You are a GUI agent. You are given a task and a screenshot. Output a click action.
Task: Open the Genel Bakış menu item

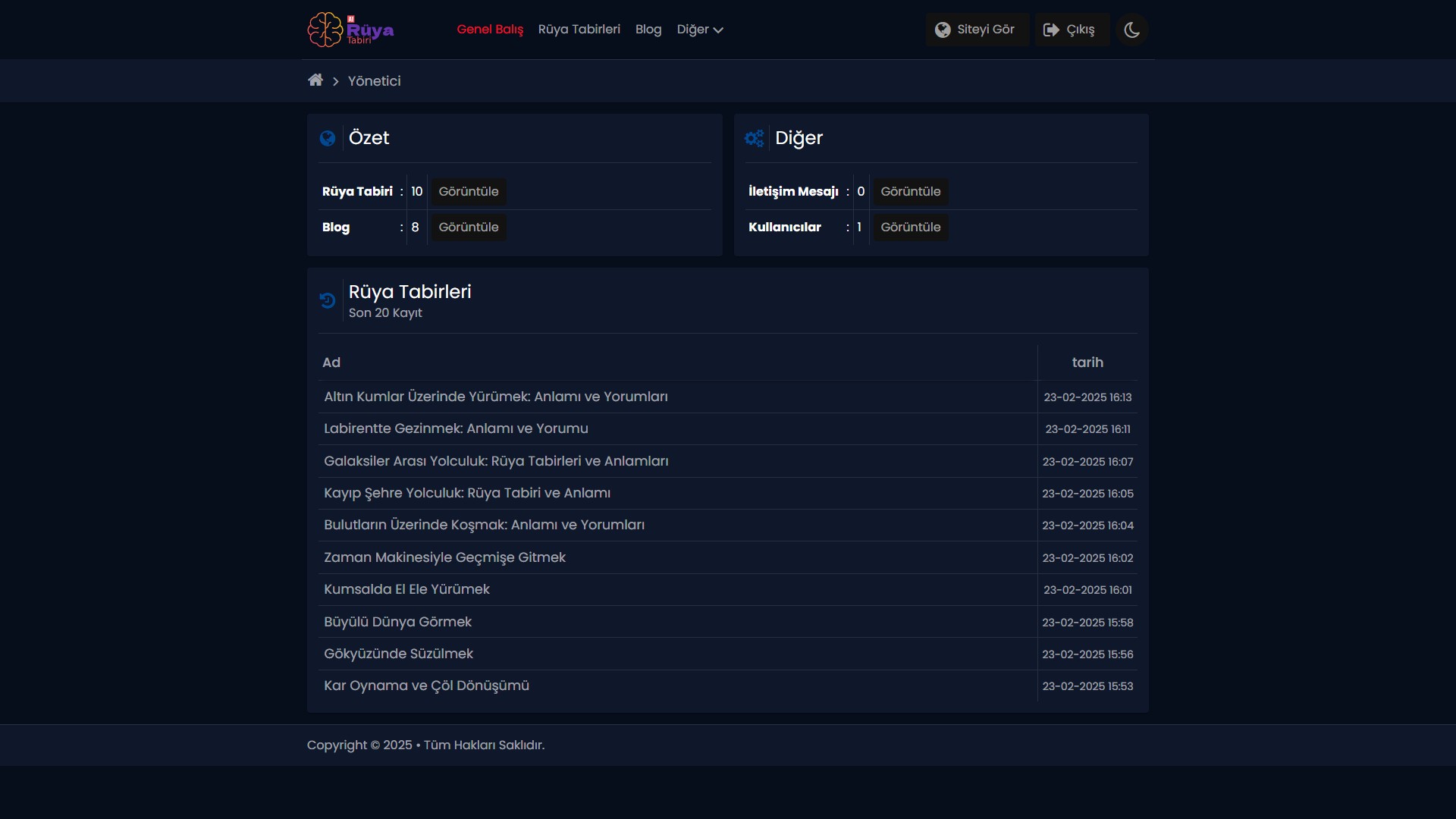[490, 30]
